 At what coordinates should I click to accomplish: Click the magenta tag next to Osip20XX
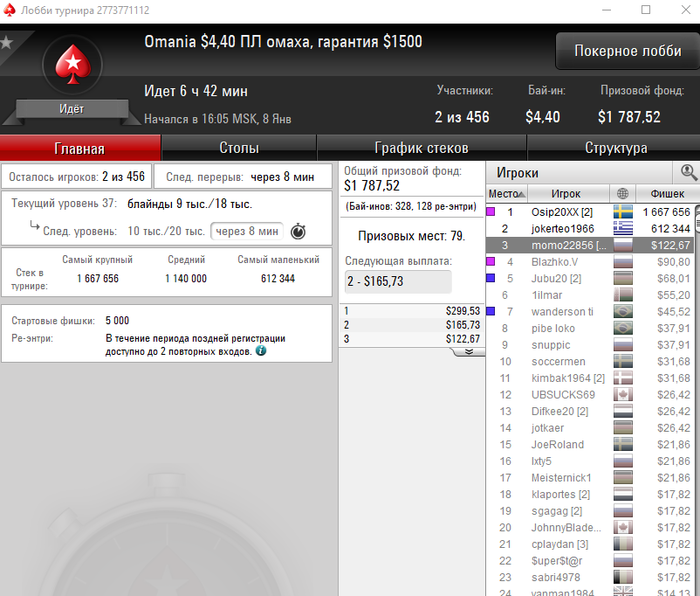491,212
